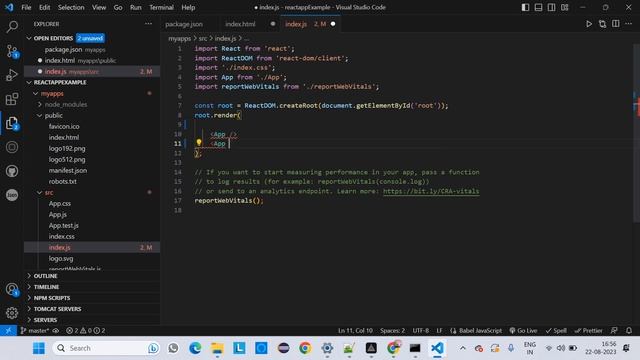Click Go Live to start live server
640x360 pixels.
click(x=523, y=331)
